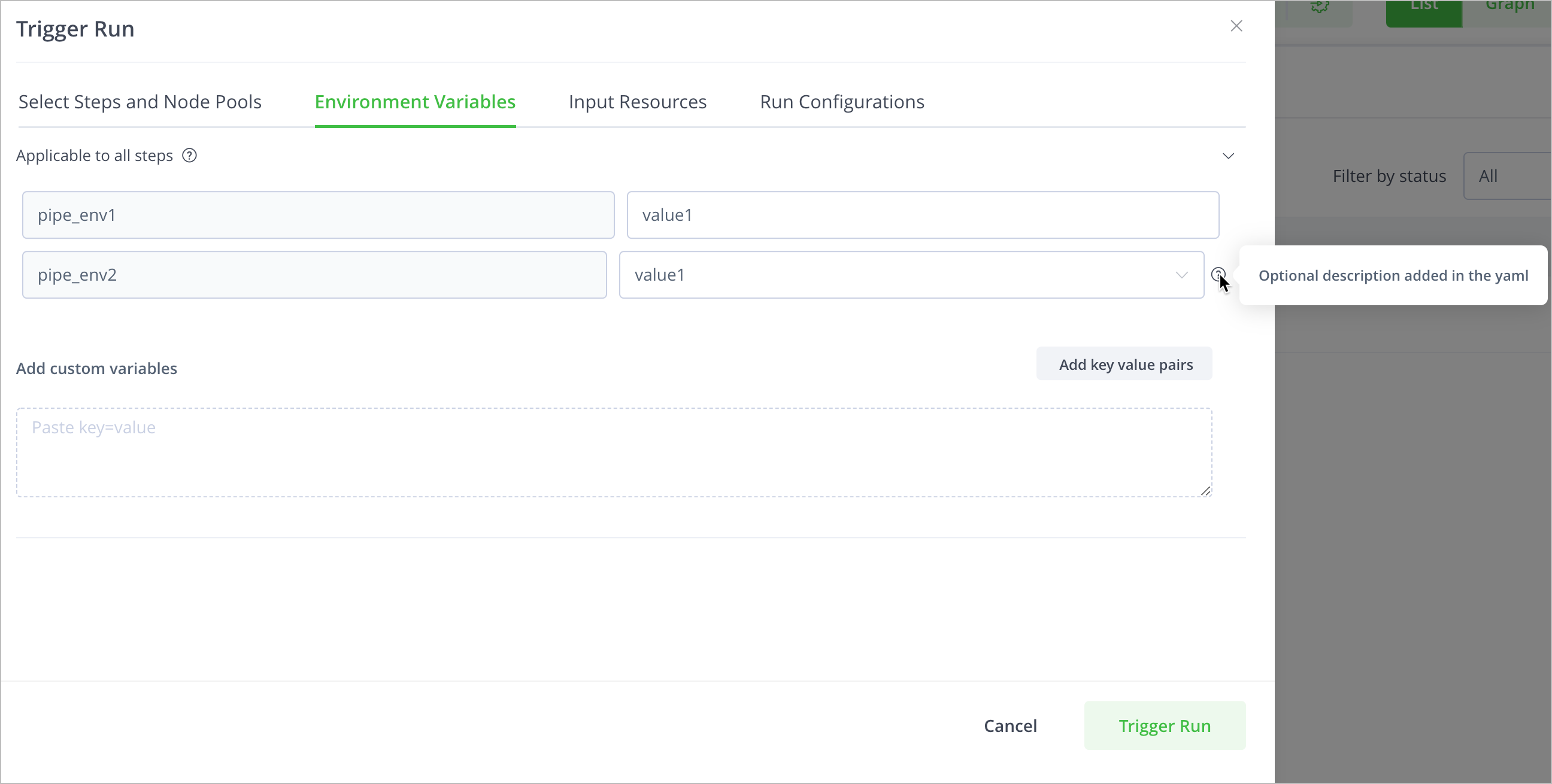Click the value1 field for pipe_env1
Screen dimensions: 1552x784
point(923,215)
